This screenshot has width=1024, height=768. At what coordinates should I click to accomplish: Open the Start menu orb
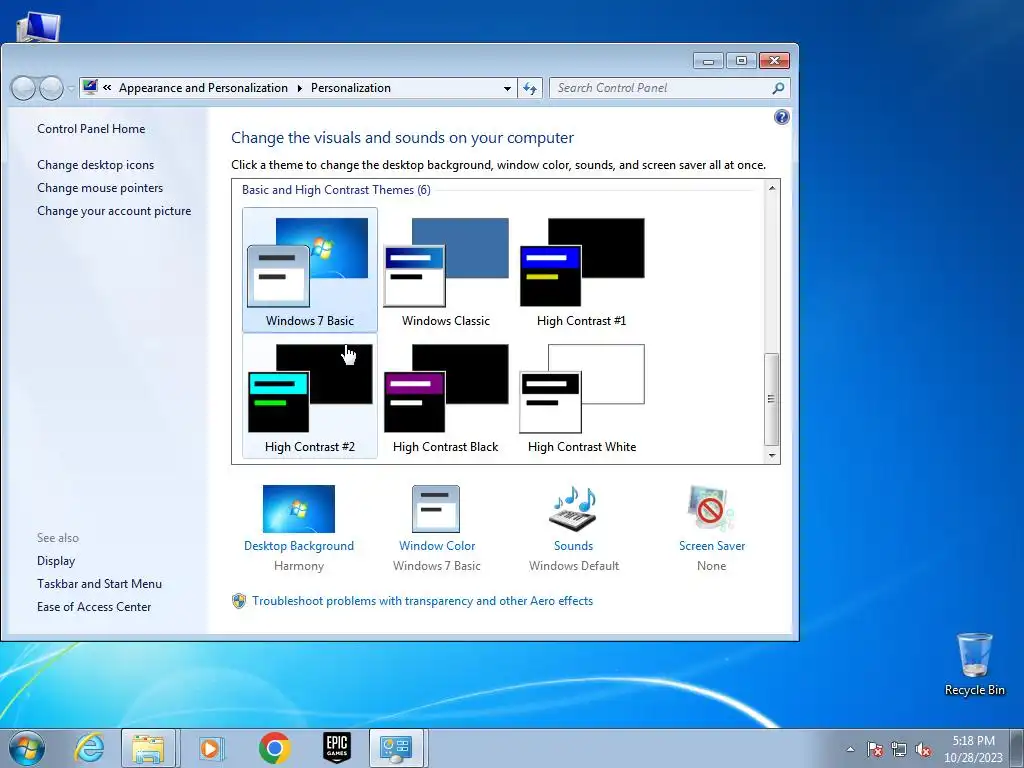27,748
